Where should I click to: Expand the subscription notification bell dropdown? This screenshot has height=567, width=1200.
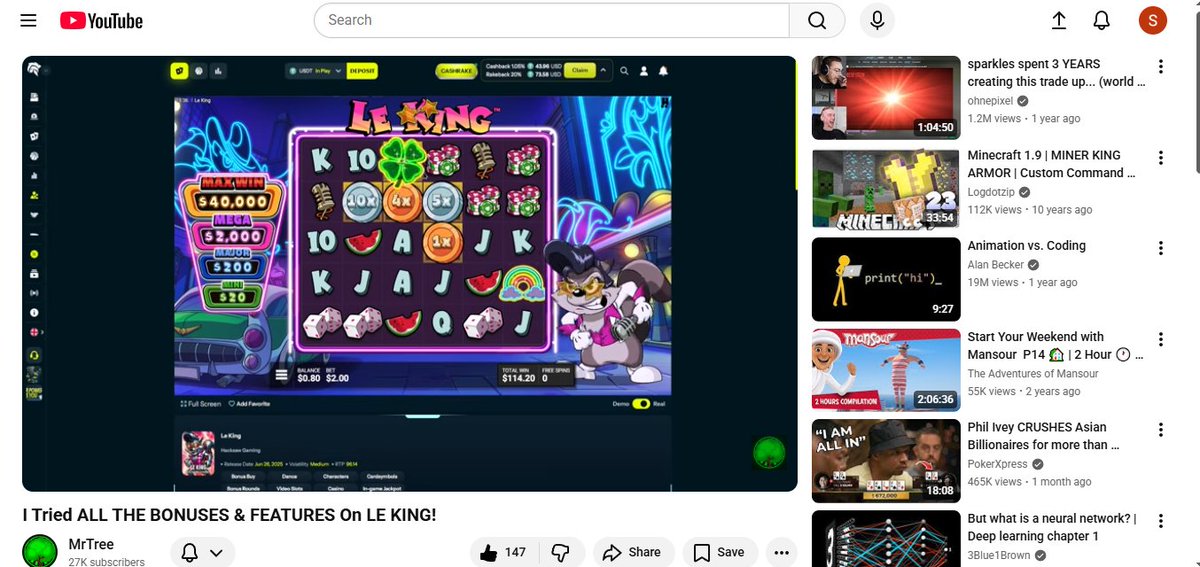pyautogui.click(x=202, y=552)
